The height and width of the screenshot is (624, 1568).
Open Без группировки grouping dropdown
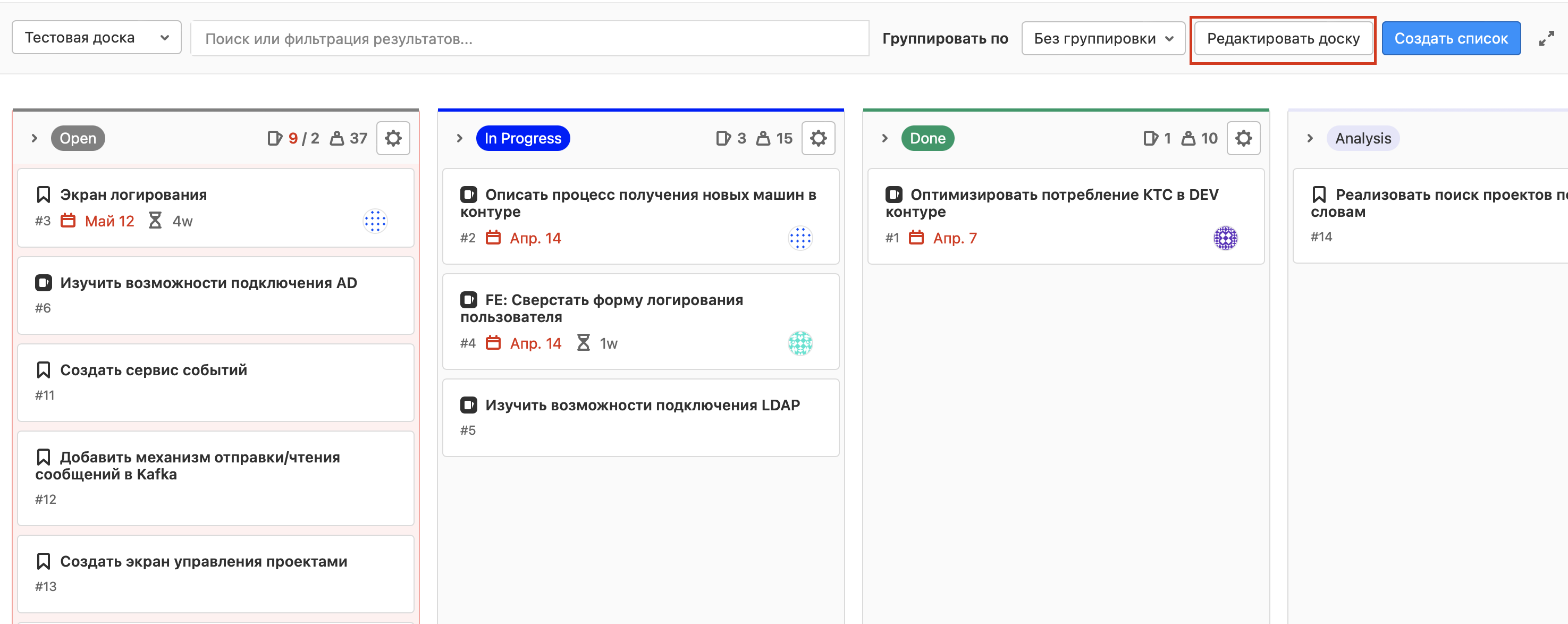(1102, 38)
